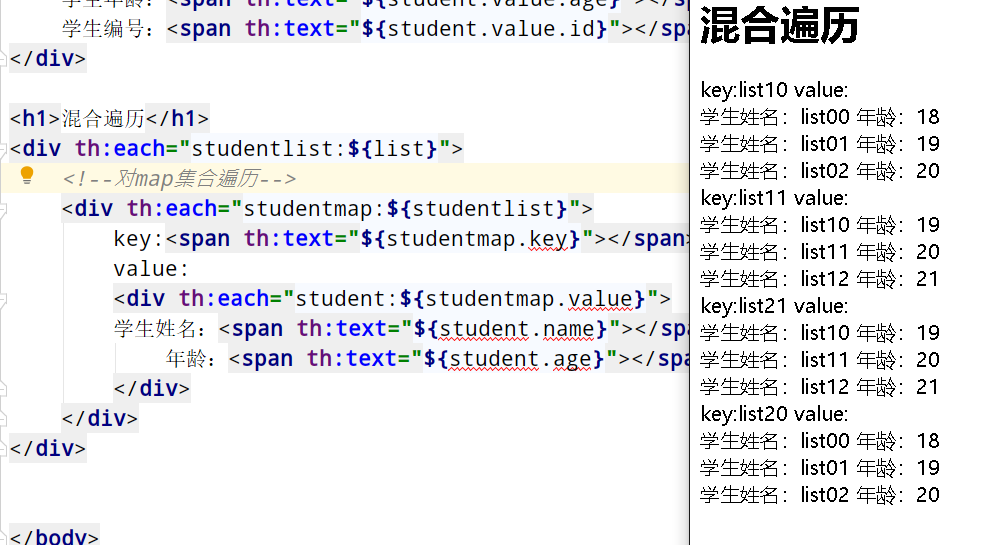
Task: Click the "${studentmap.key}" expression
Action: coord(470,239)
